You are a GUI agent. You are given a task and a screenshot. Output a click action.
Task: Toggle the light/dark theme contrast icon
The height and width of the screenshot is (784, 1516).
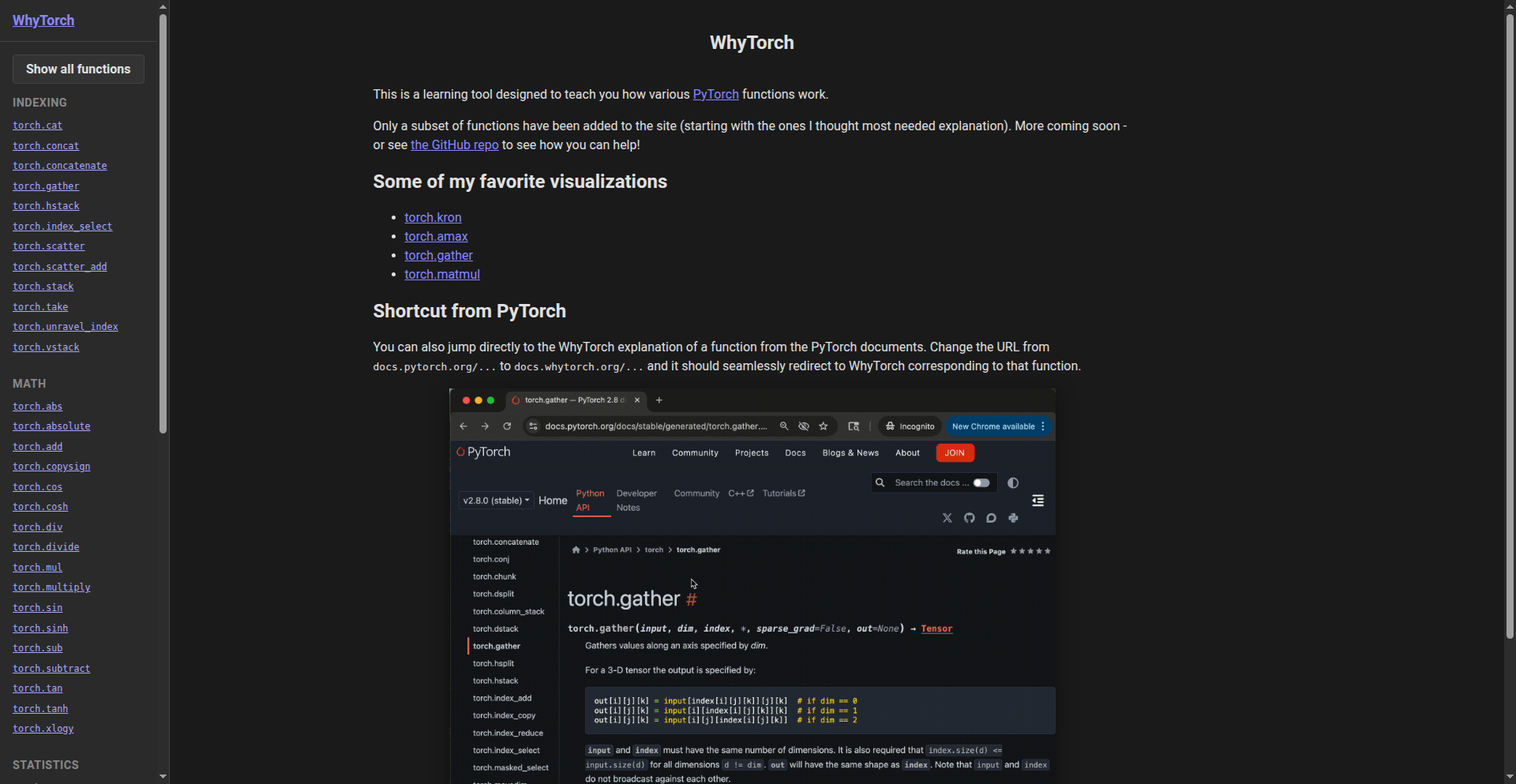[x=1013, y=482]
